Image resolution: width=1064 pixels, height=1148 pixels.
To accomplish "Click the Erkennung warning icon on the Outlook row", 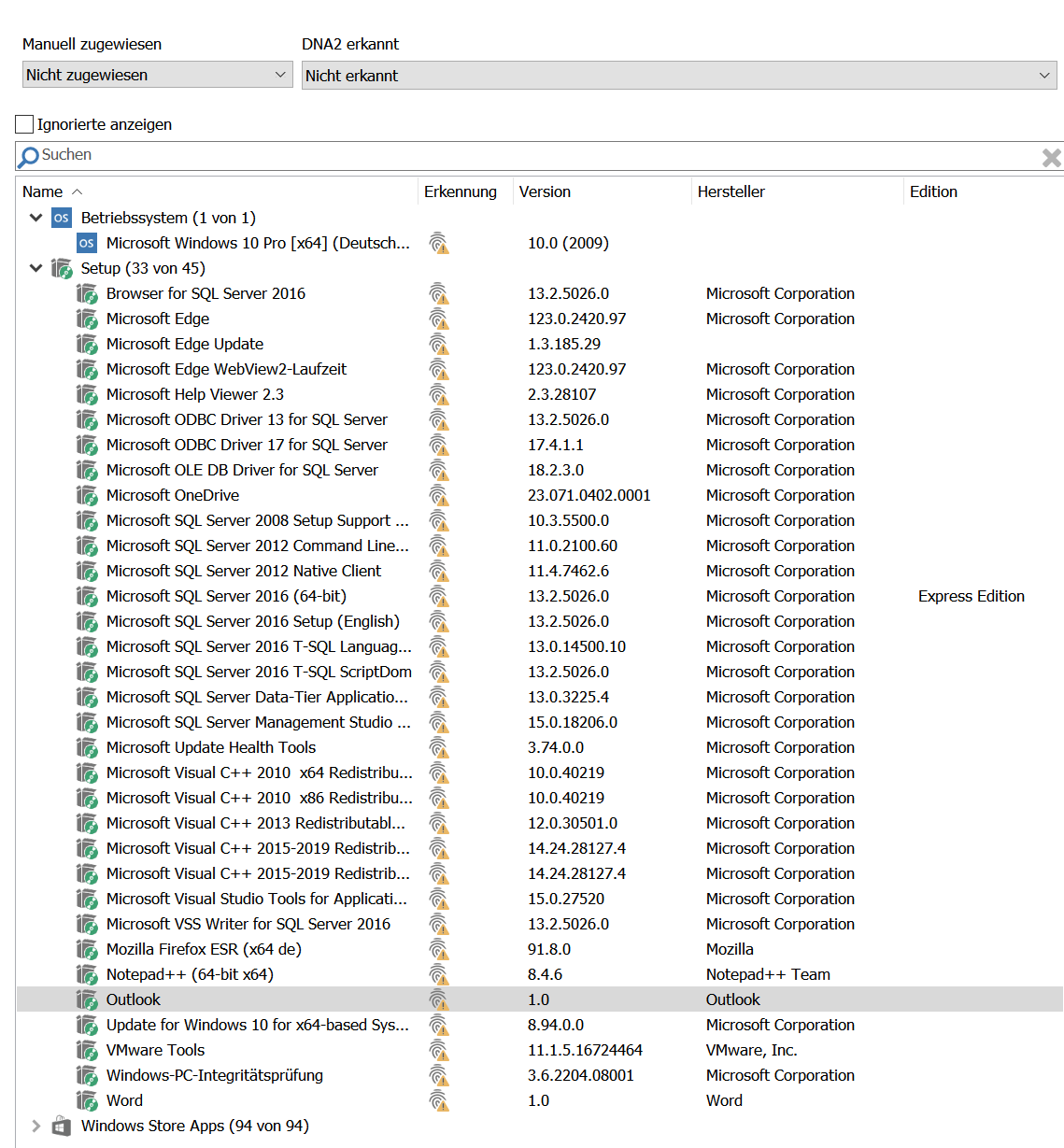I will pos(439,999).
